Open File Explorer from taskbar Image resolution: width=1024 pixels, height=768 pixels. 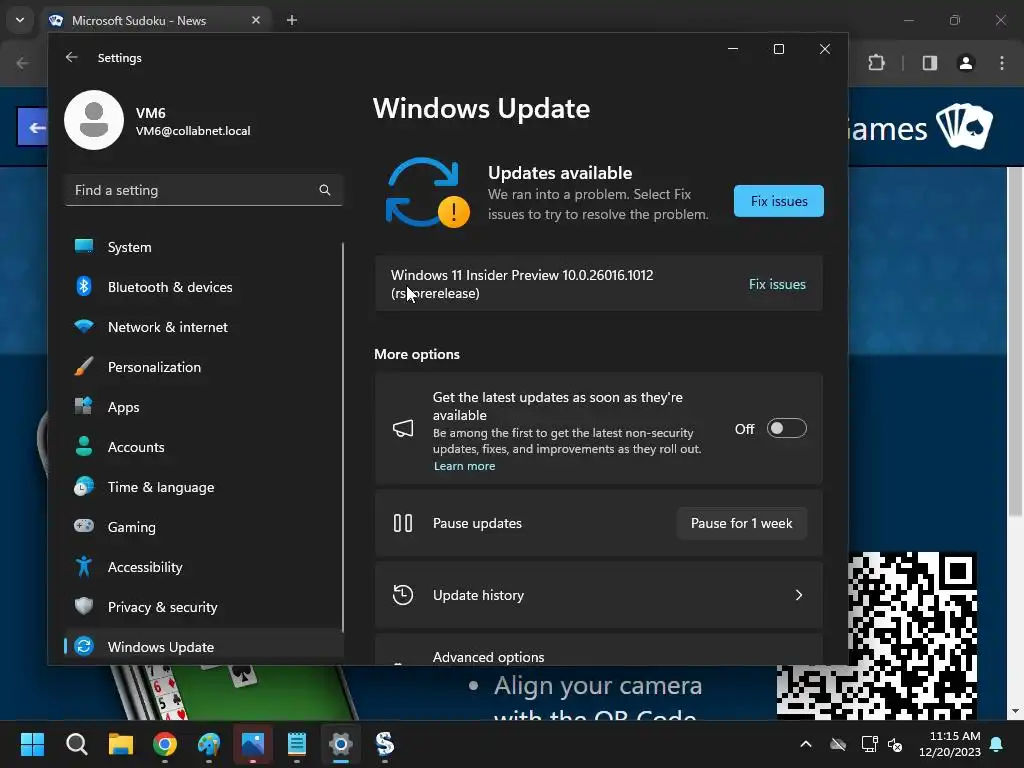pyautogui.click(x=121, y=744)
